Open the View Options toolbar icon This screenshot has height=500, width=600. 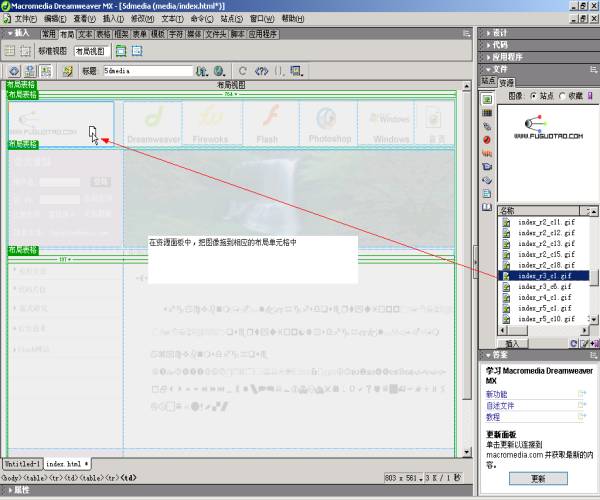pos(297,71)
